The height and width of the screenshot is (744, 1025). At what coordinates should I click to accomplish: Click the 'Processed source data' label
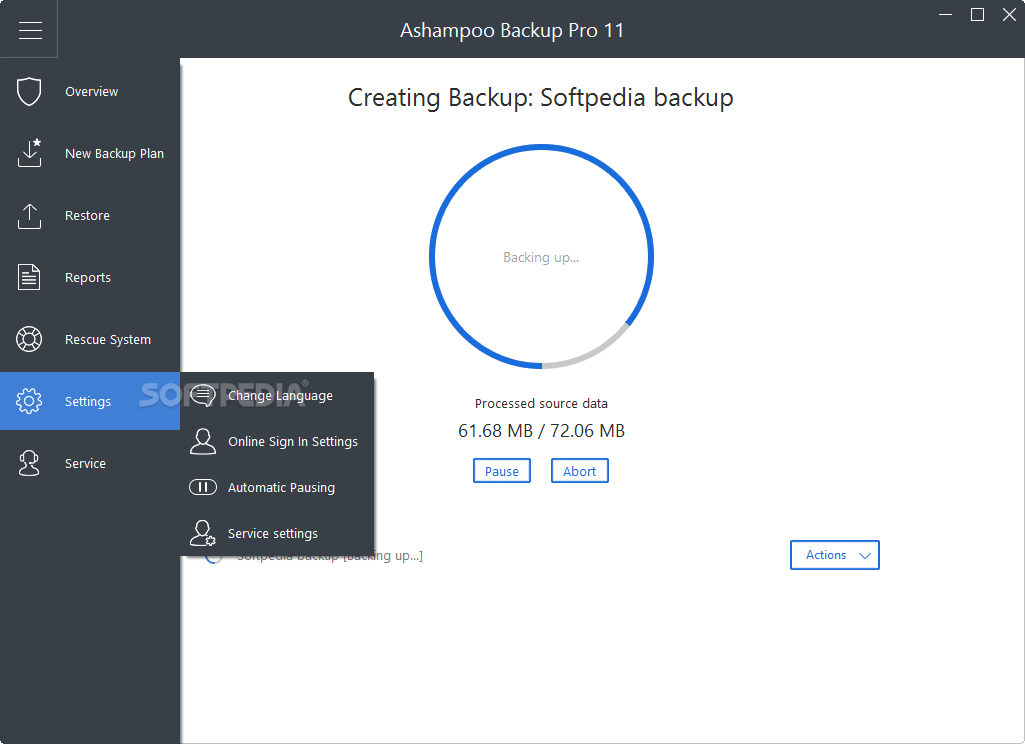coord(541,403)
